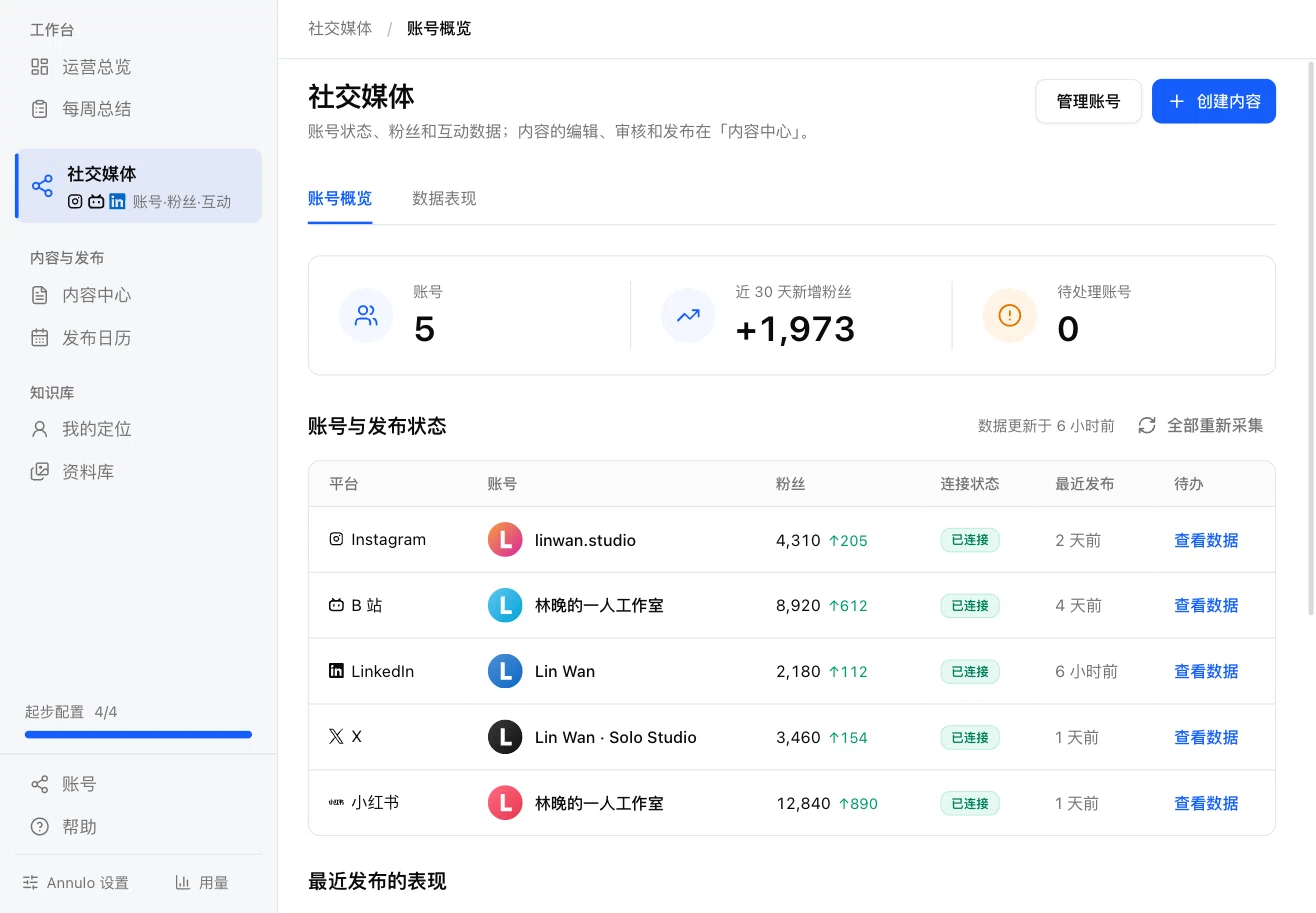Open 查看数据 for the X row
This screenshot has width=1316, height=913.
tap(1206, 737)
